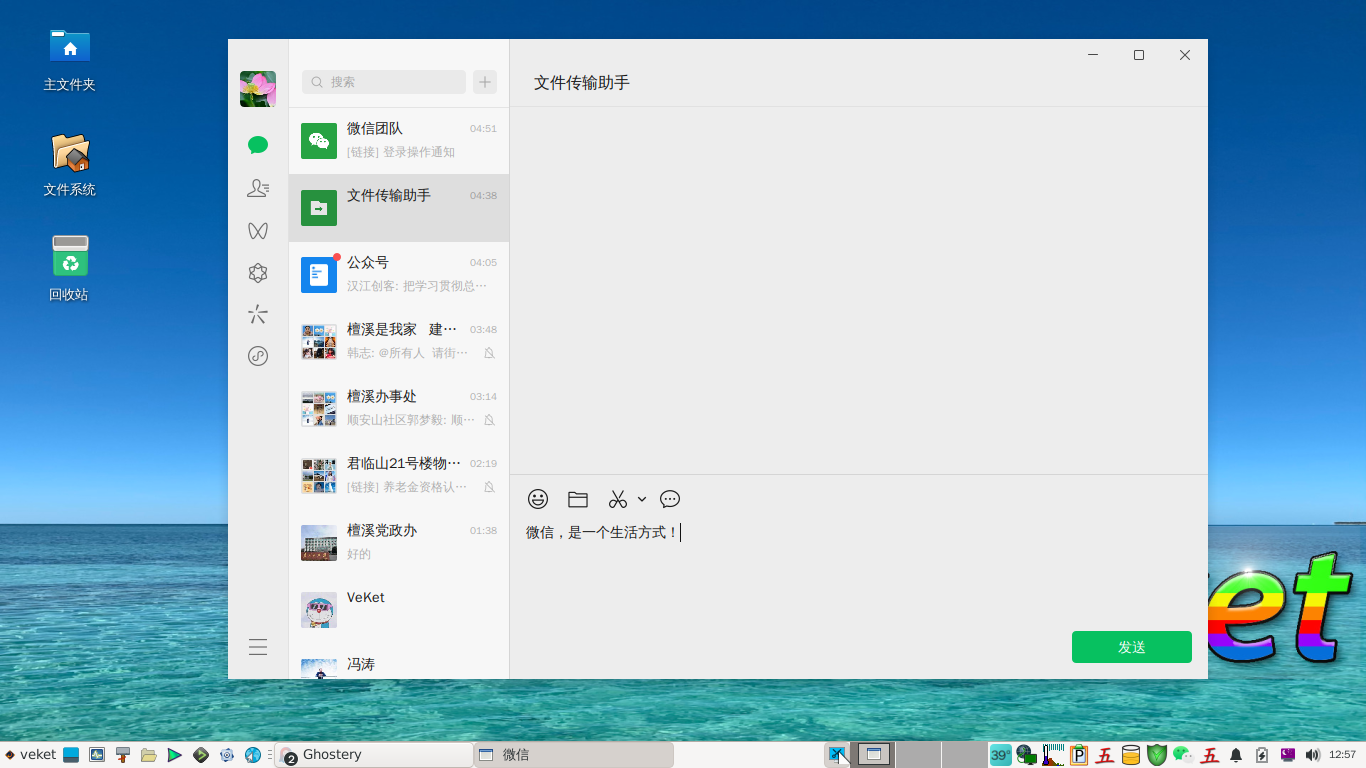Click the WeChat tray icon

pyautogui.click(x=1183, y=755)
